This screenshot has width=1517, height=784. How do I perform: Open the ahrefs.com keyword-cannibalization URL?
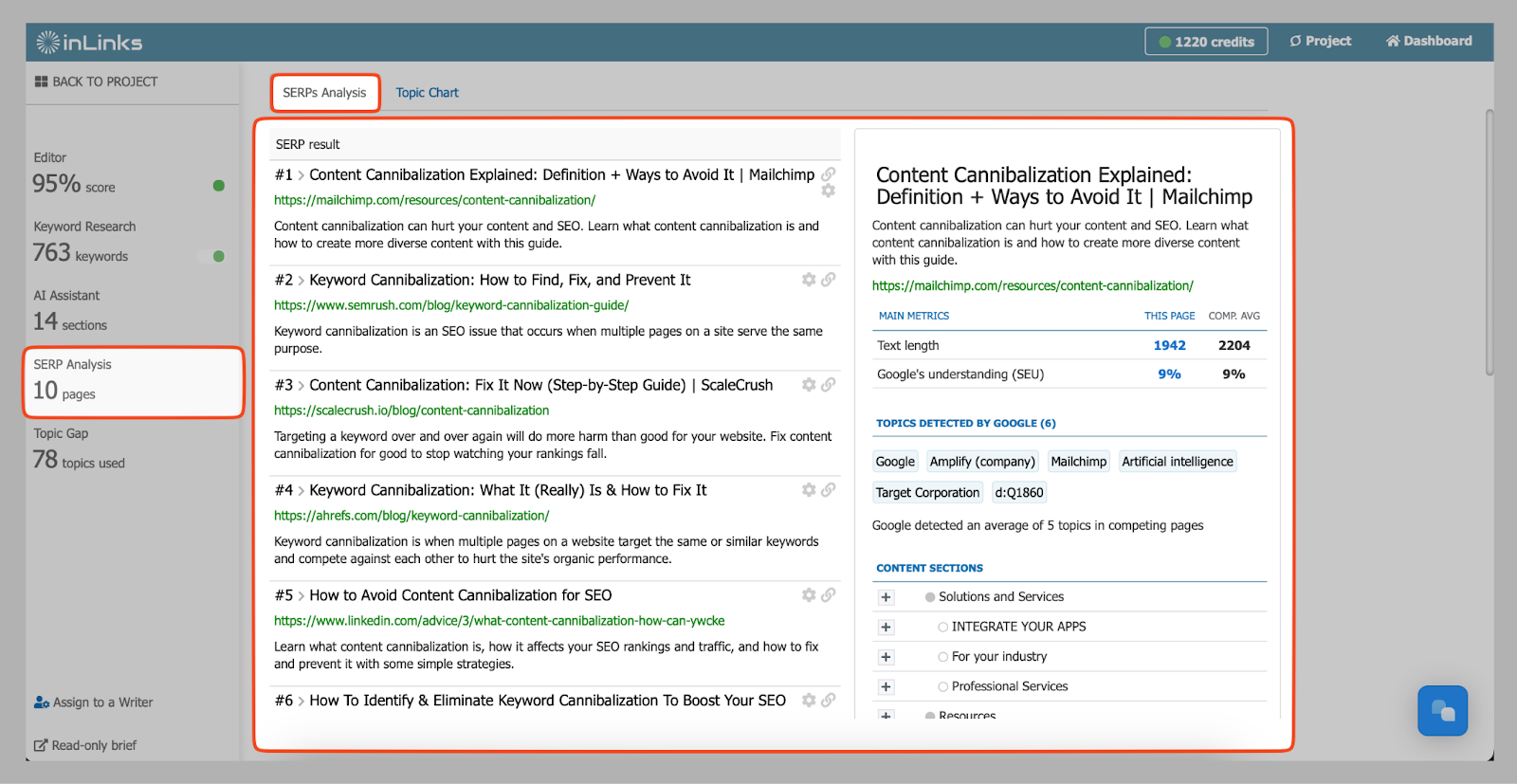[411, 516]
